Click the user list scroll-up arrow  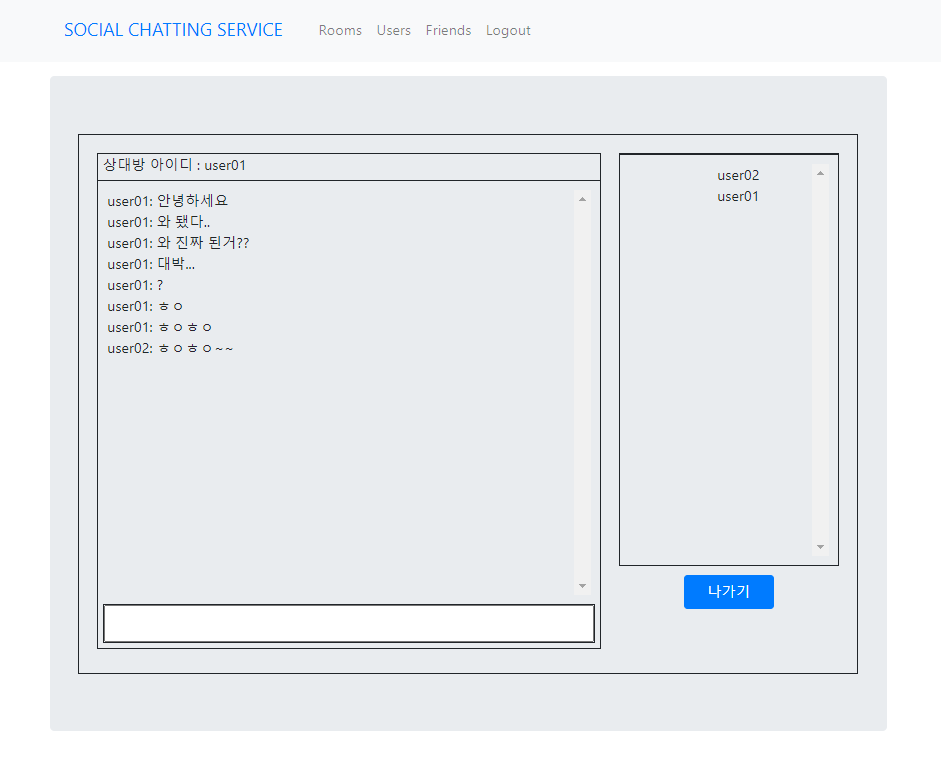[x=820, y=173]
